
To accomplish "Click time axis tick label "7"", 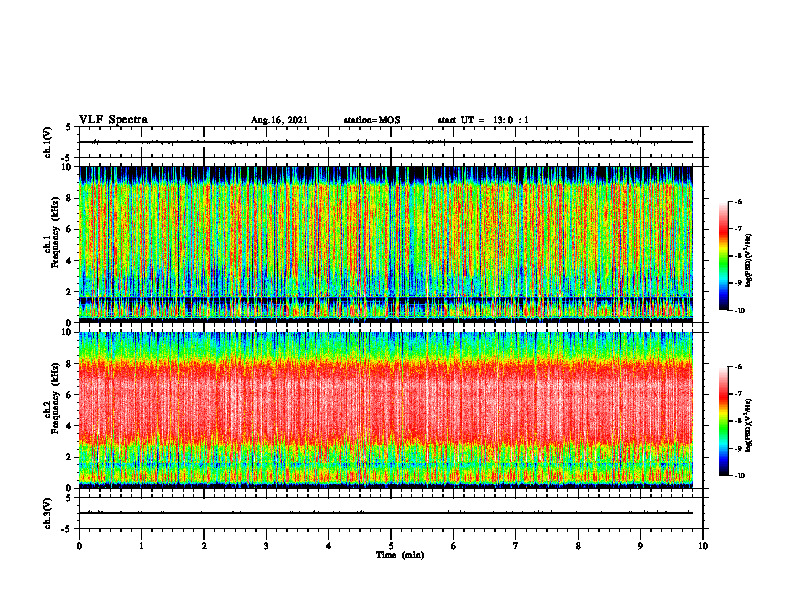I will click(516, 546).
